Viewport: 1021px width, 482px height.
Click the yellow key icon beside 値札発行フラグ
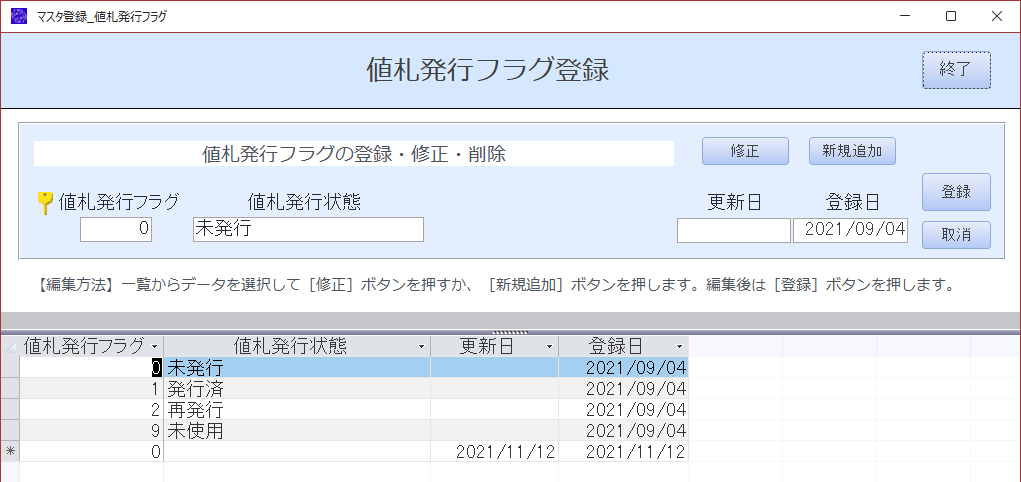pyautogui.click(x=45, y=203)
